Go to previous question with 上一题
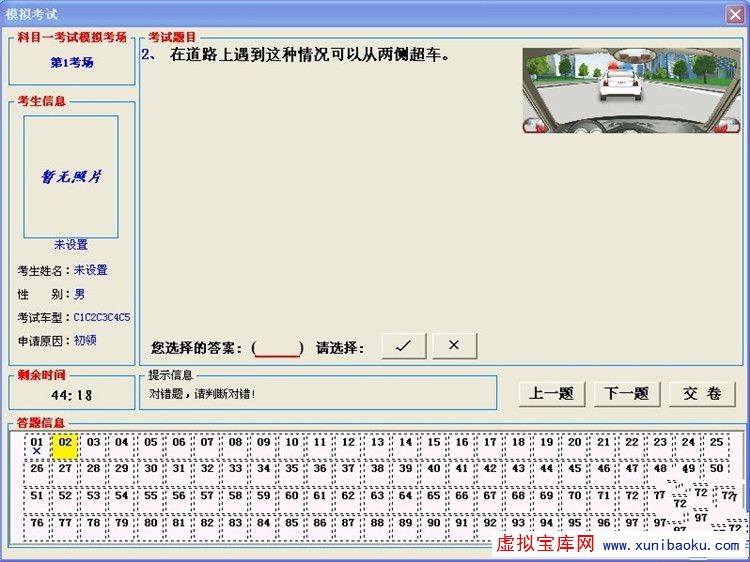Image resolution: width=750 pixels, height=562 pixels. (552, 393)
